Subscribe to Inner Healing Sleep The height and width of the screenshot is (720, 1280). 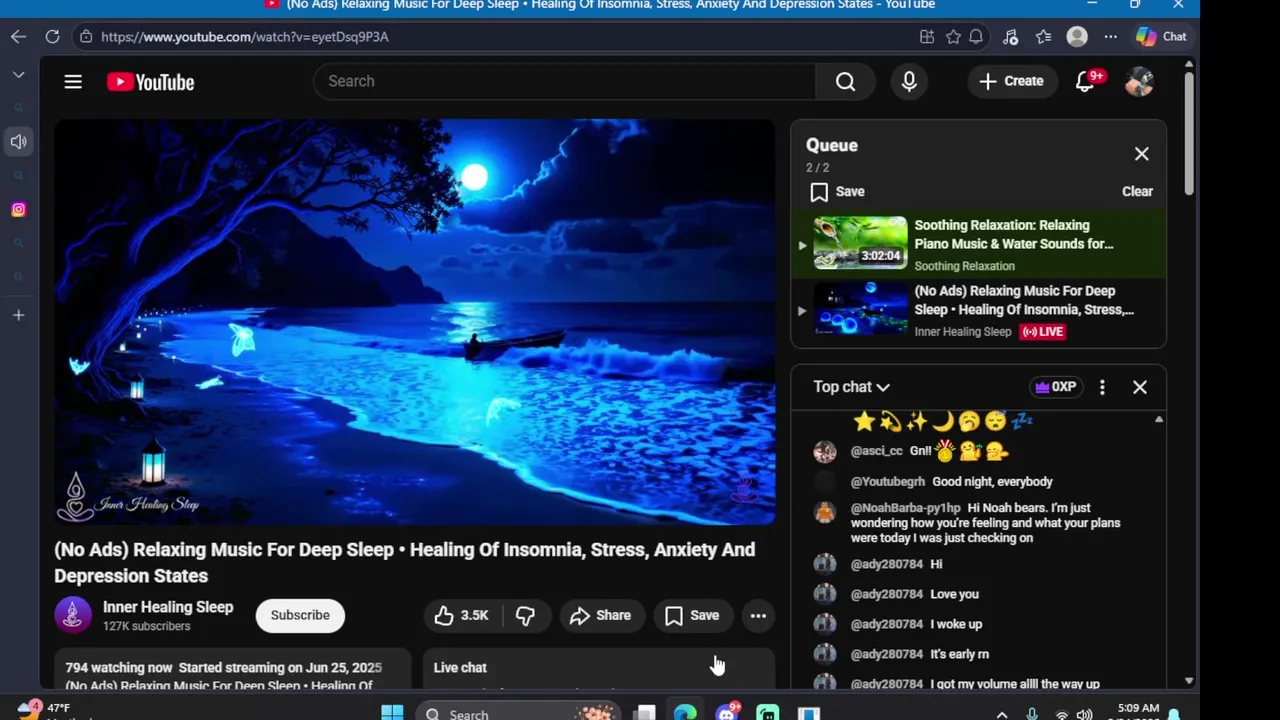pyautogui.click(x=300, y=615)
